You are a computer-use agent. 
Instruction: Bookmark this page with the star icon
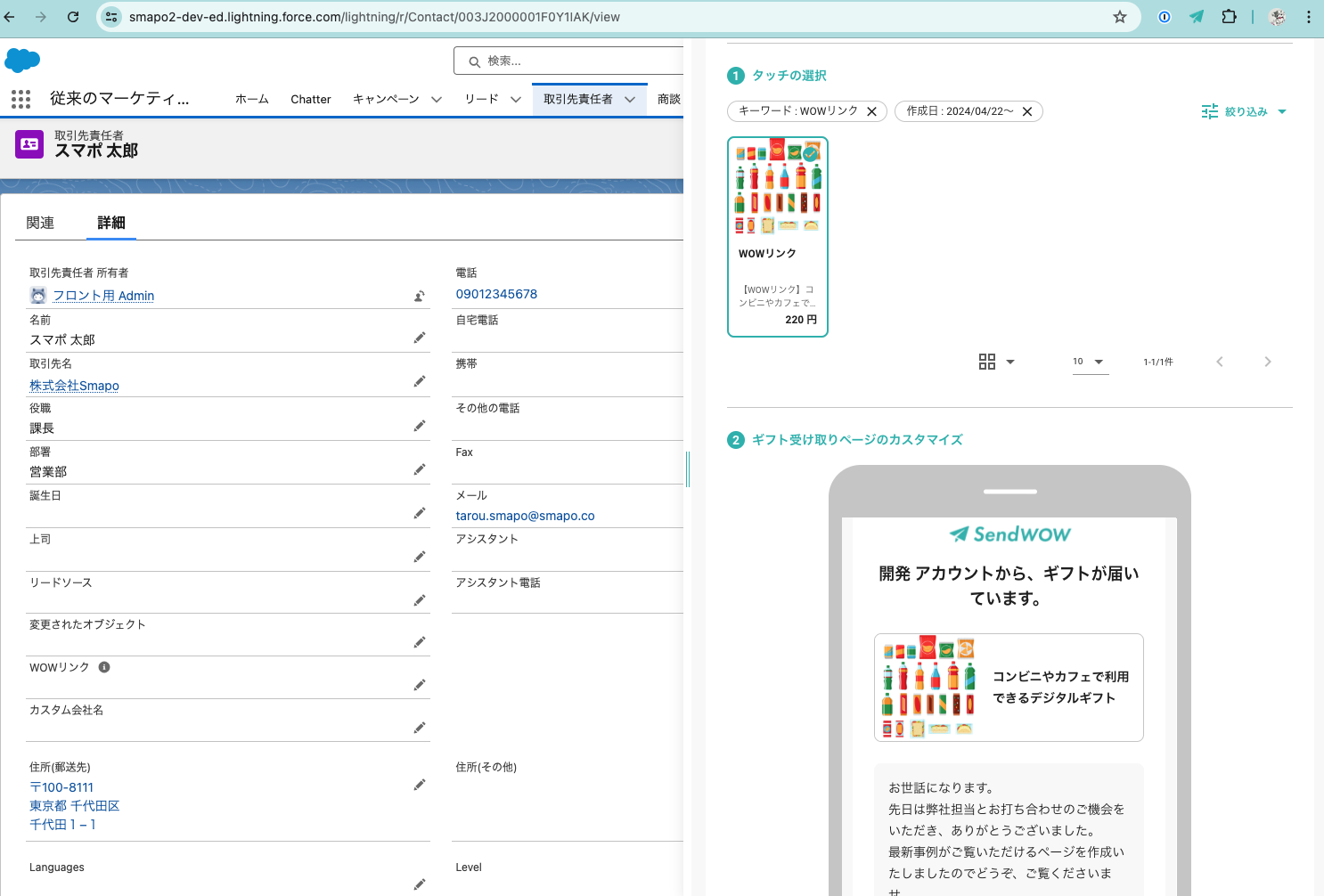[x=1120, y=17]
